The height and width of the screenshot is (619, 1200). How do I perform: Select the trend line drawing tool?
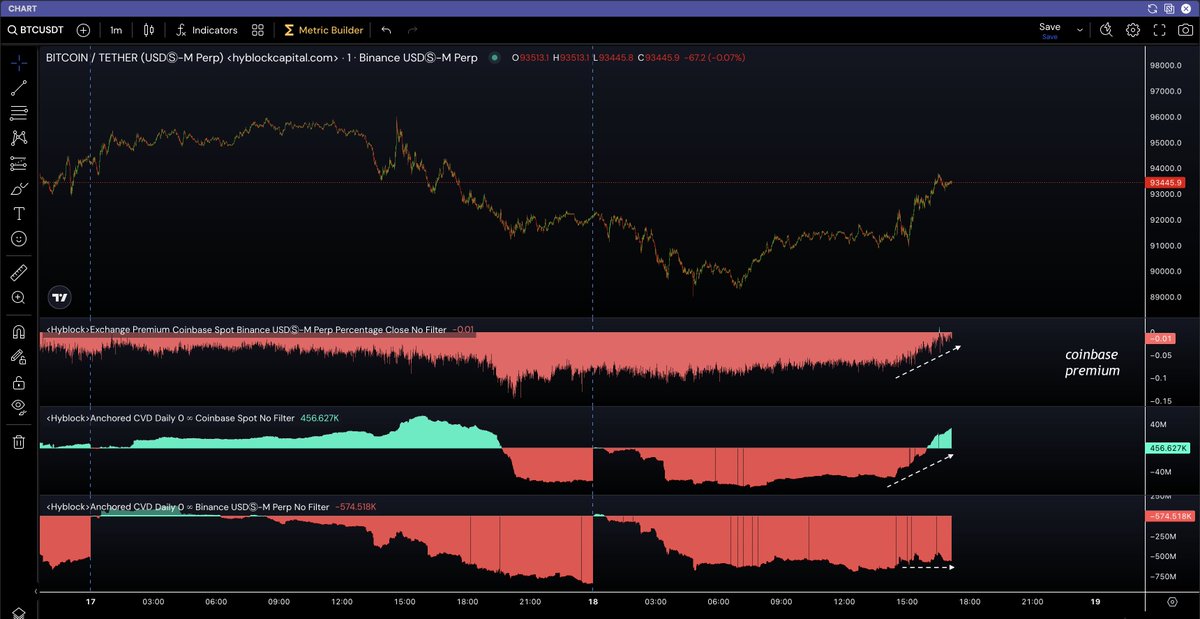pyautogui.click(x=19, y=88)
